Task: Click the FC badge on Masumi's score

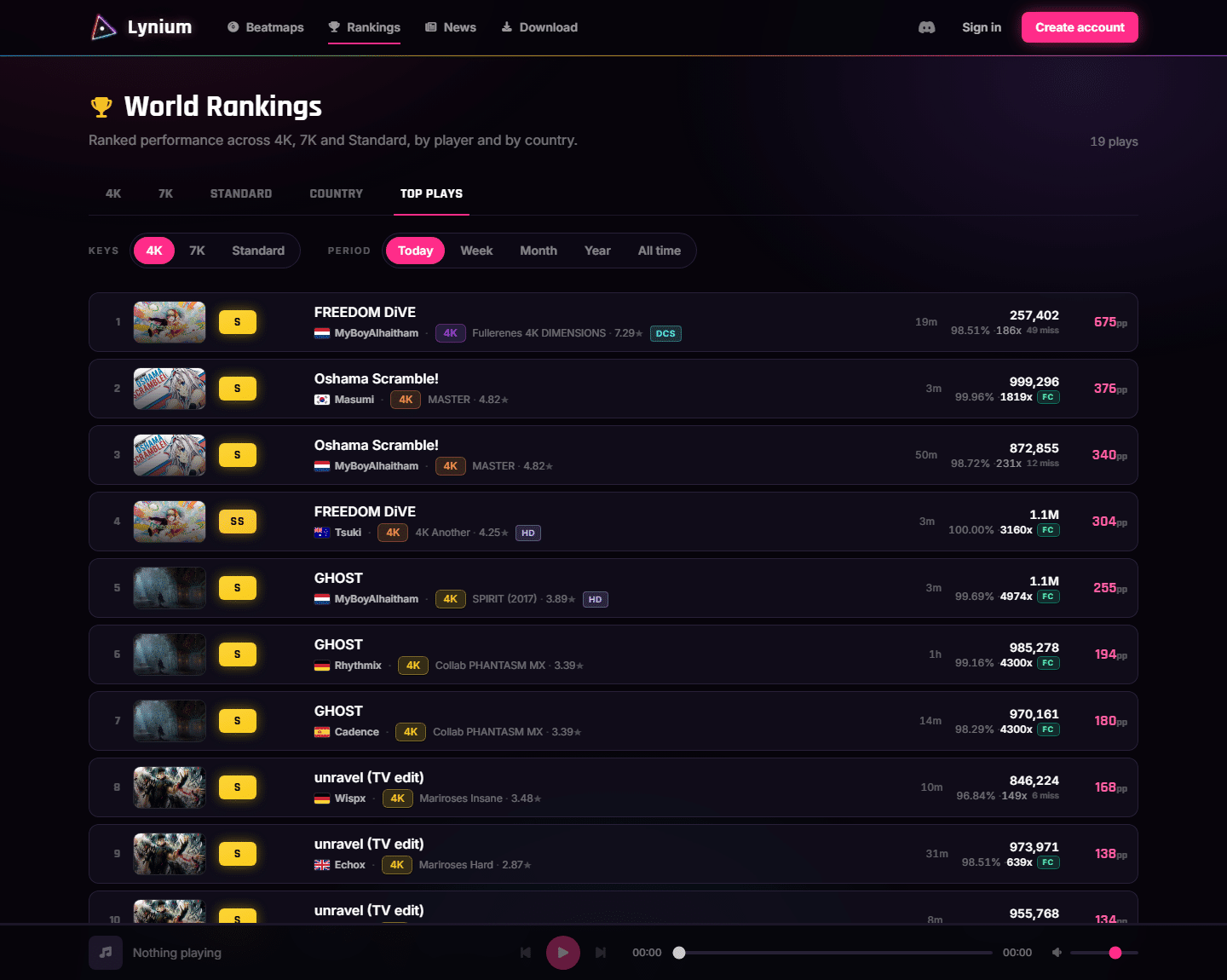Action: [1048, 397]
